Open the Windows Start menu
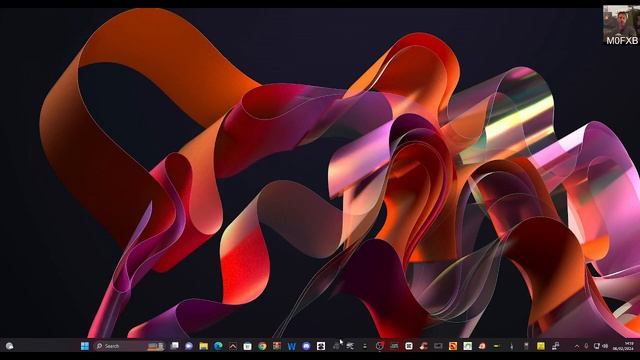 (84, 346)
